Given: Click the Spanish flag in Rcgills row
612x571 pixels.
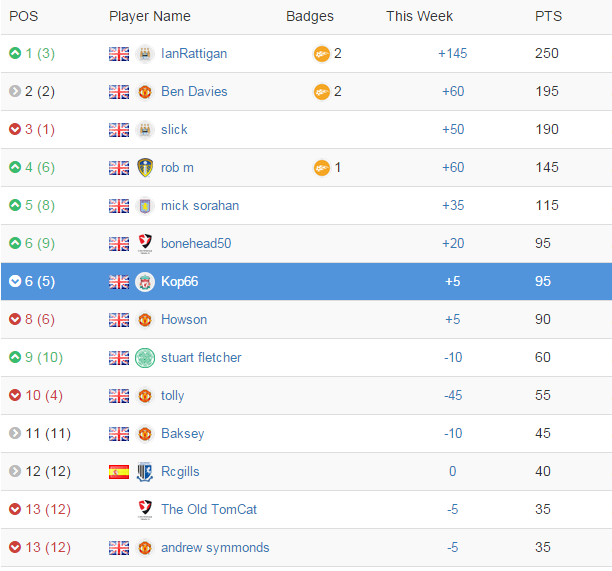Looking at the screenshot, I should [119, 472].
